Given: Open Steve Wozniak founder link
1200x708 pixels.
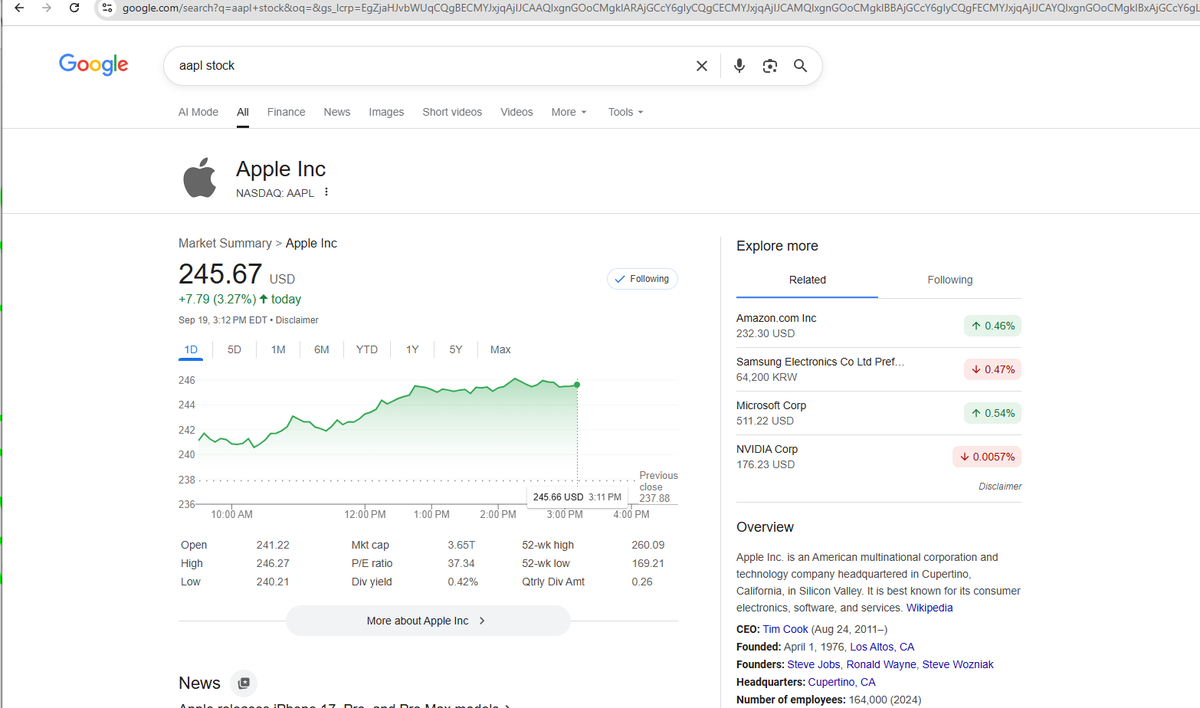Looking at the screenshot, I should click(x=958, y=665).
